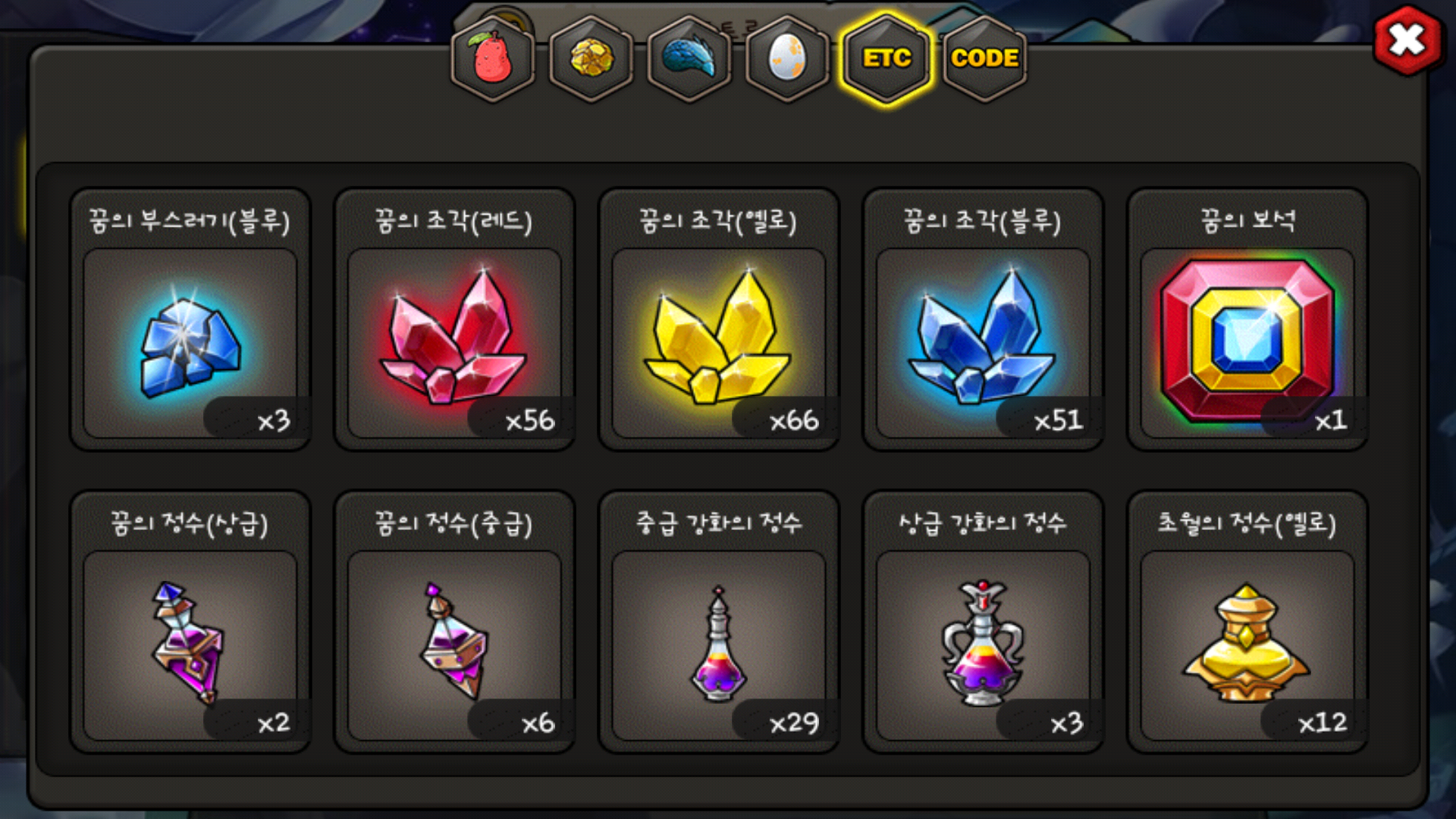Choose the mid-grade enhancement essence potion x29
This screenshot has width=1456, height=819.
tap(719, 622)
